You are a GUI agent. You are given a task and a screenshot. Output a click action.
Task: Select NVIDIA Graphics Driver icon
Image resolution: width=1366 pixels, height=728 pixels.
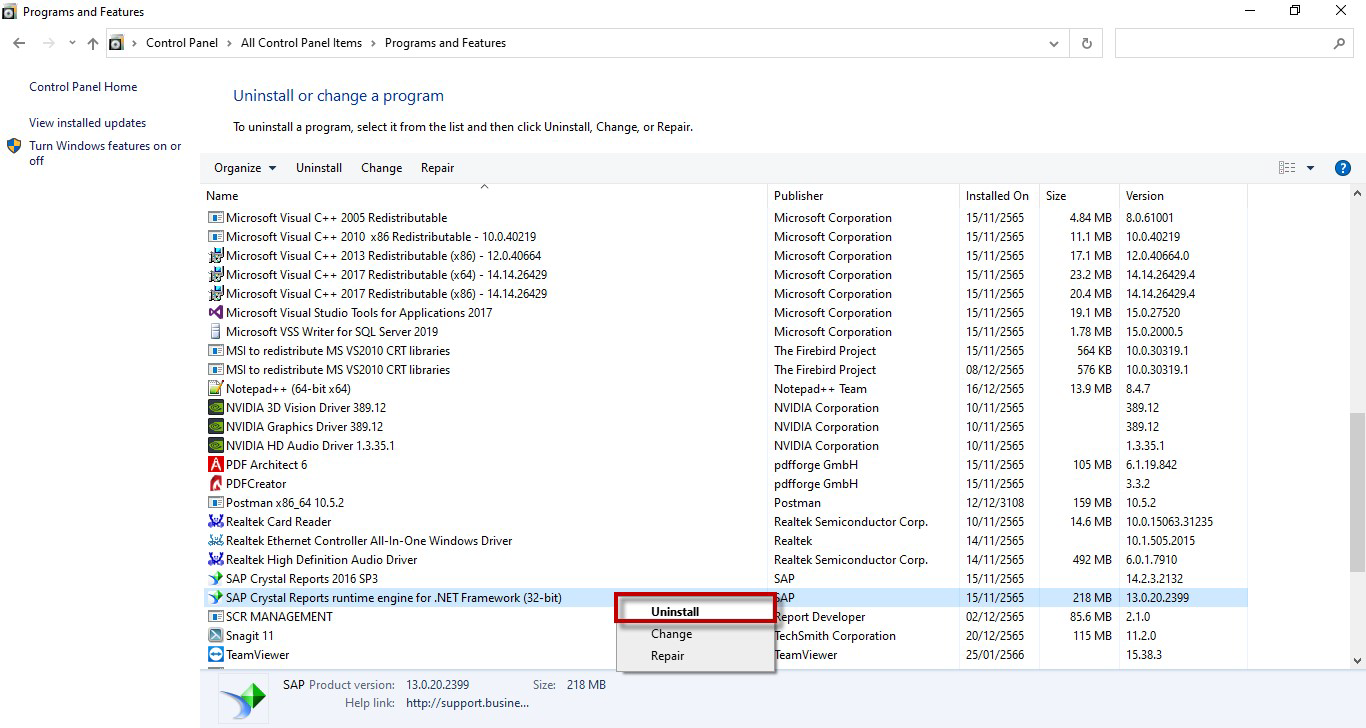pos(215,427)
